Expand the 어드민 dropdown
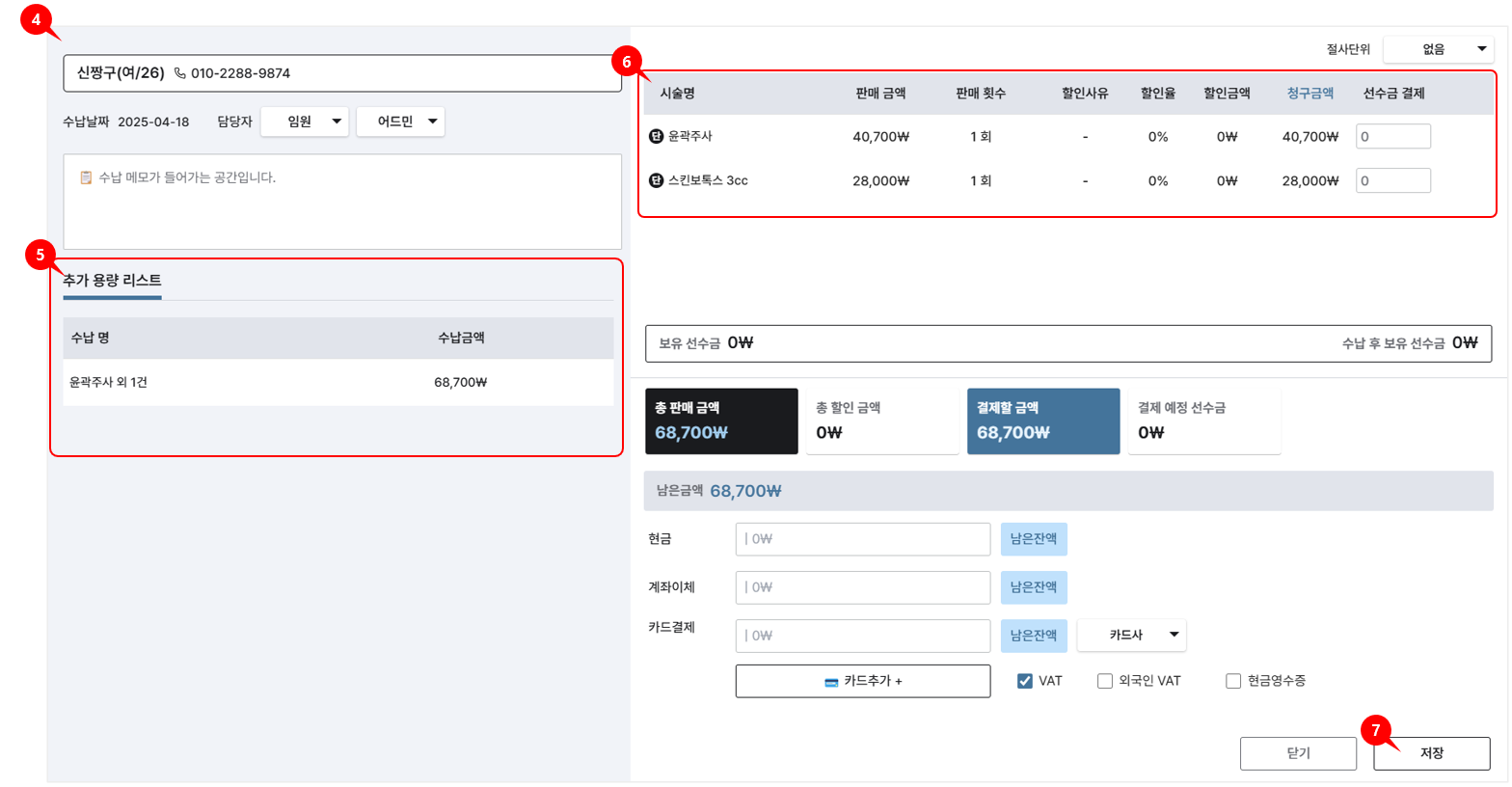 pyautogui.click(x=400, y=122)
